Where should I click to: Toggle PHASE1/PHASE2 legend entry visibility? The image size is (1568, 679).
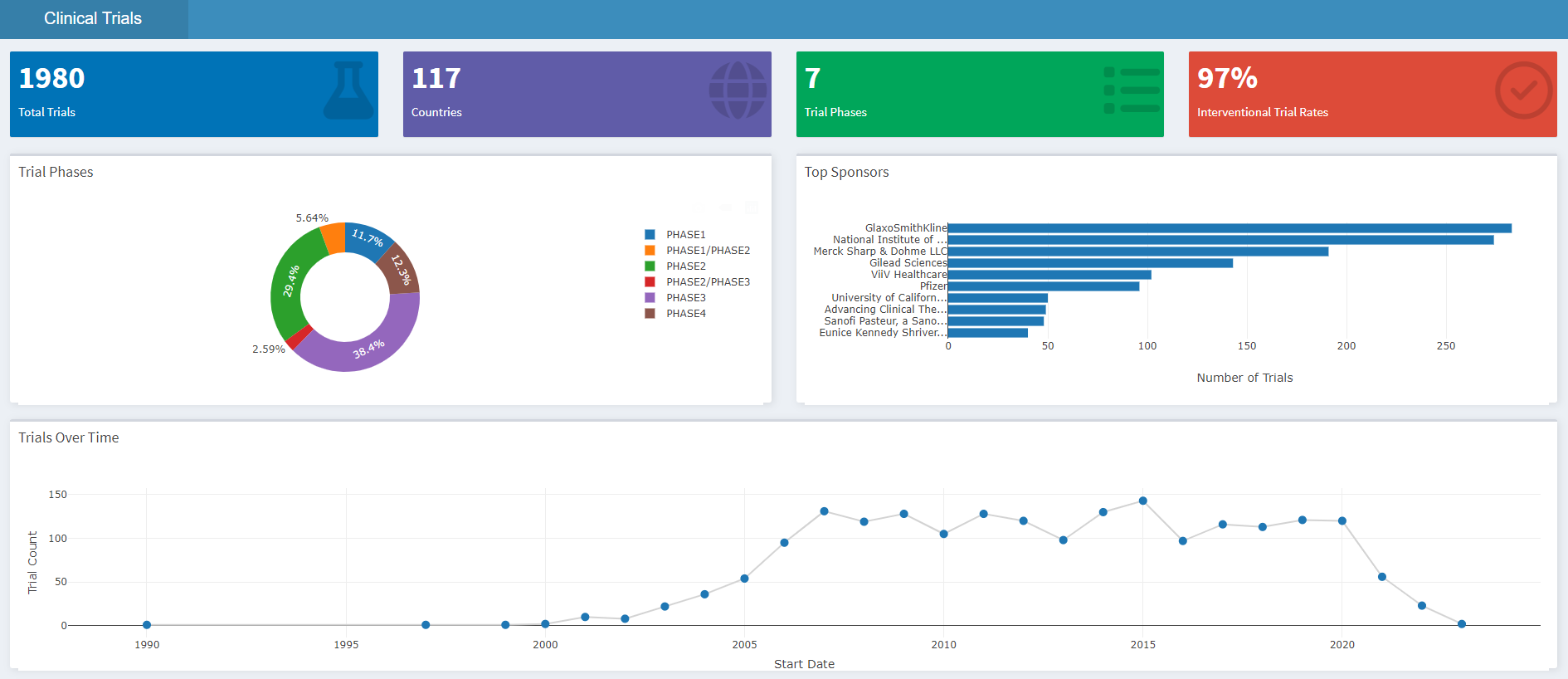coord(708,251)
